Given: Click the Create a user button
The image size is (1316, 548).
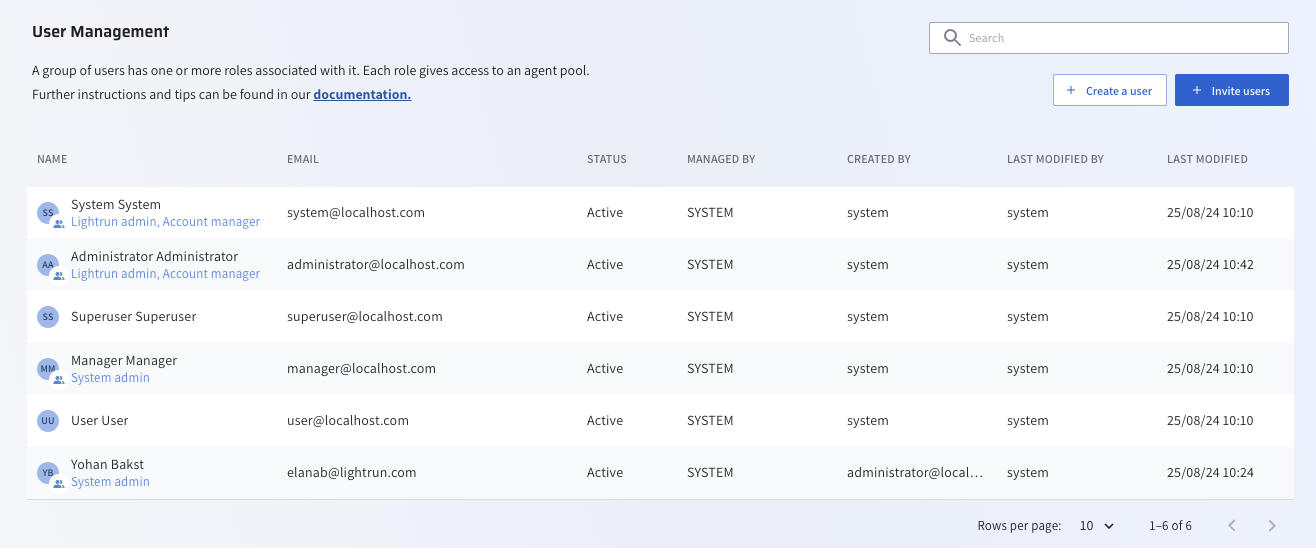Looking at the screenshot, I should click(1109, 90).
